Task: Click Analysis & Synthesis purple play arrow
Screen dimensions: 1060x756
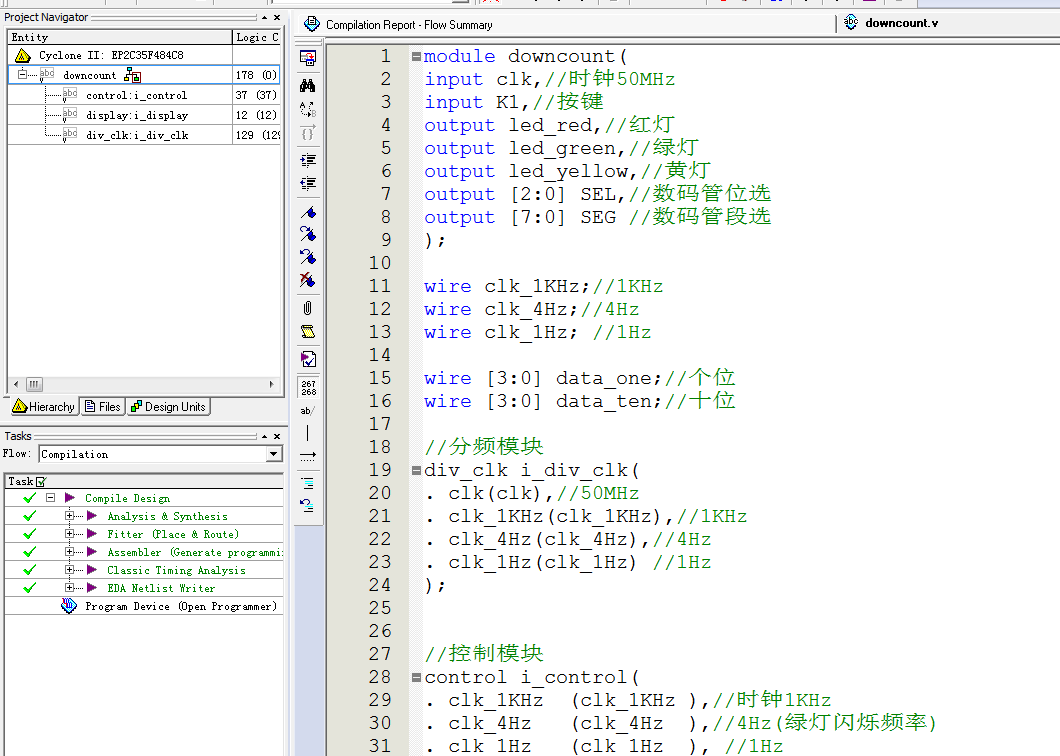Action: click(92, 516)
